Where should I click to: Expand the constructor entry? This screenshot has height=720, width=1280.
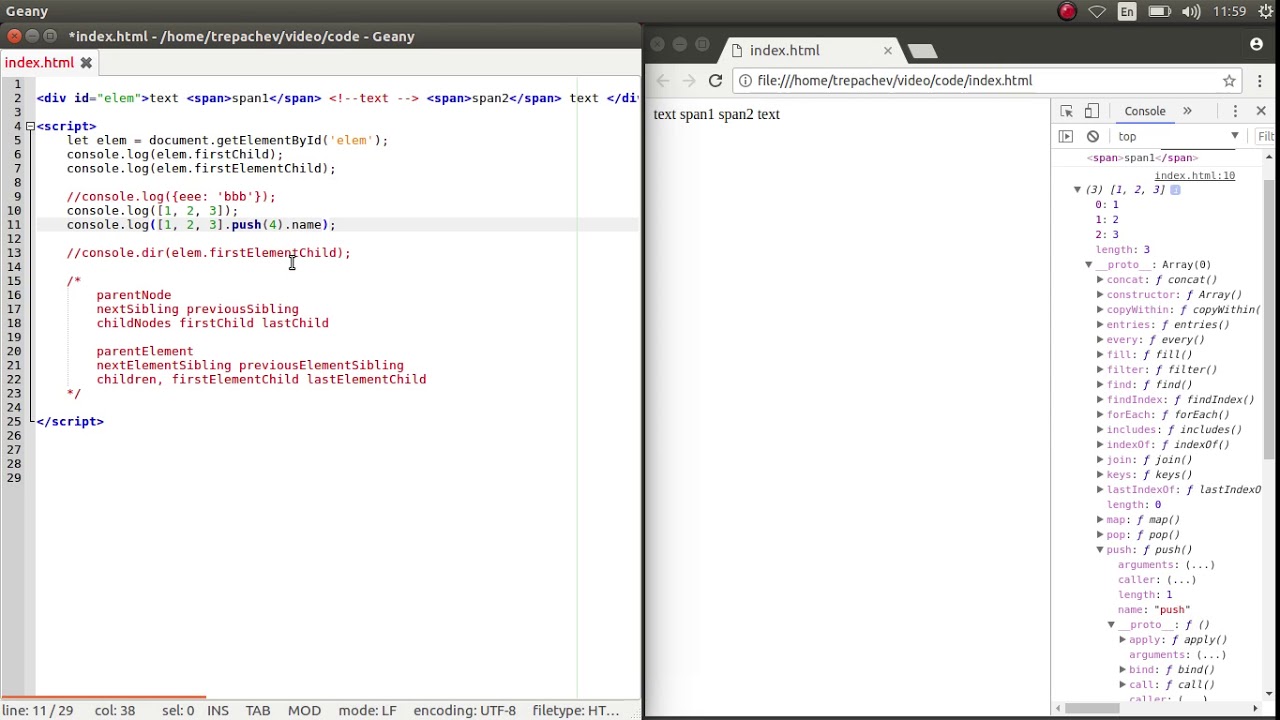click(1100, 295)
